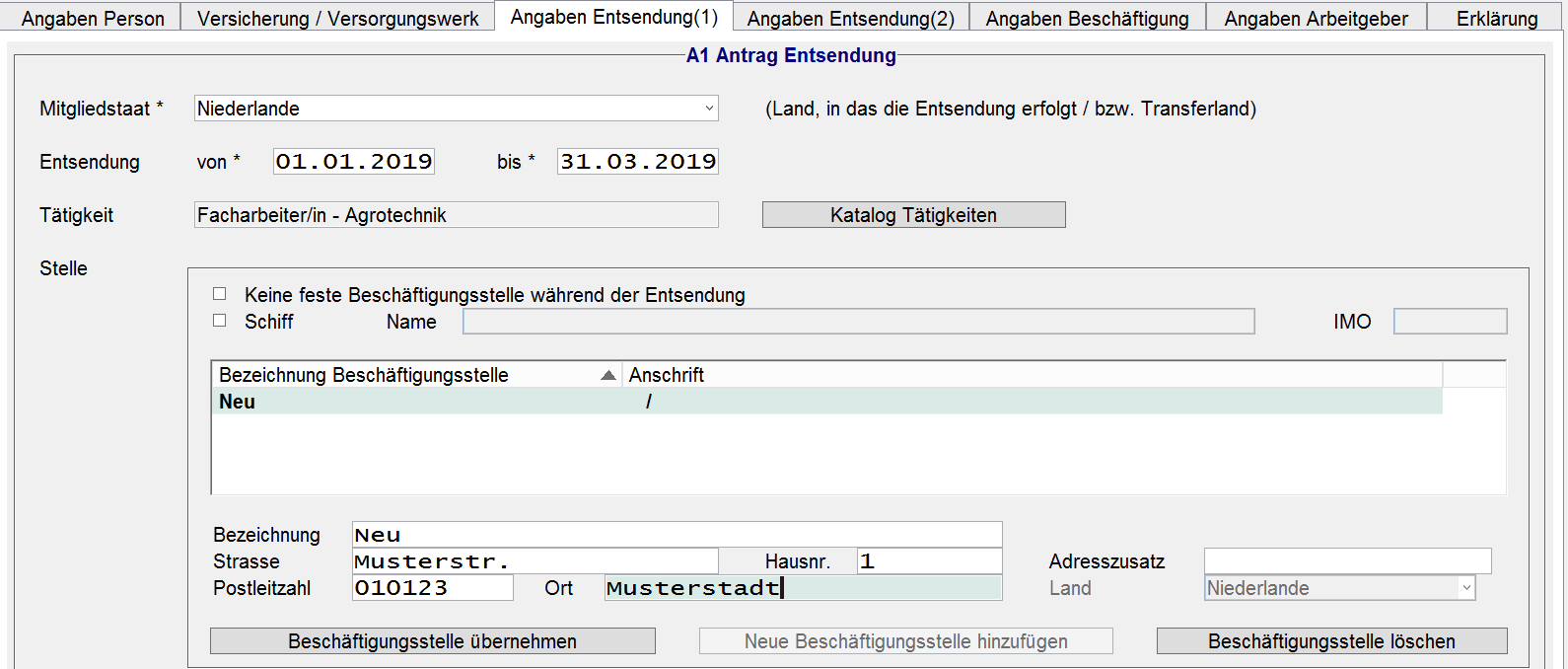Screen dimensions: 1568x669
Task: Select the Angaben Beschäftigung tab
Action: point(1087,18)
